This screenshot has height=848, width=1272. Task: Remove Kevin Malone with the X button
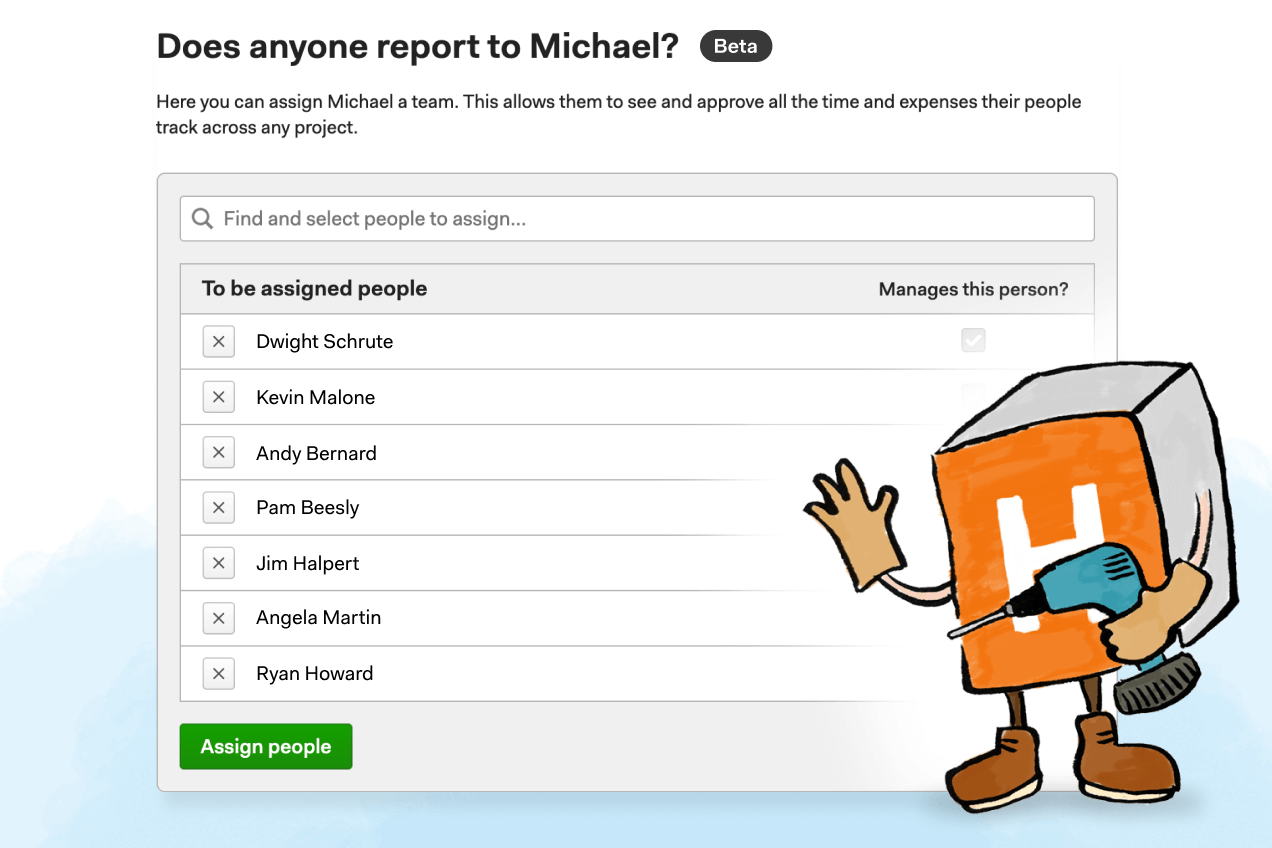[x=218, y=397]
